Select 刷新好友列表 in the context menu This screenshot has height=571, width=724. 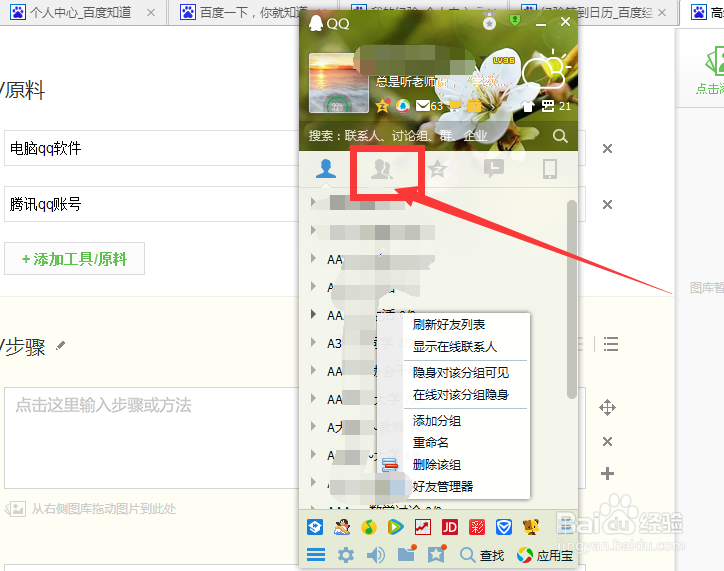tap(449, 325)
